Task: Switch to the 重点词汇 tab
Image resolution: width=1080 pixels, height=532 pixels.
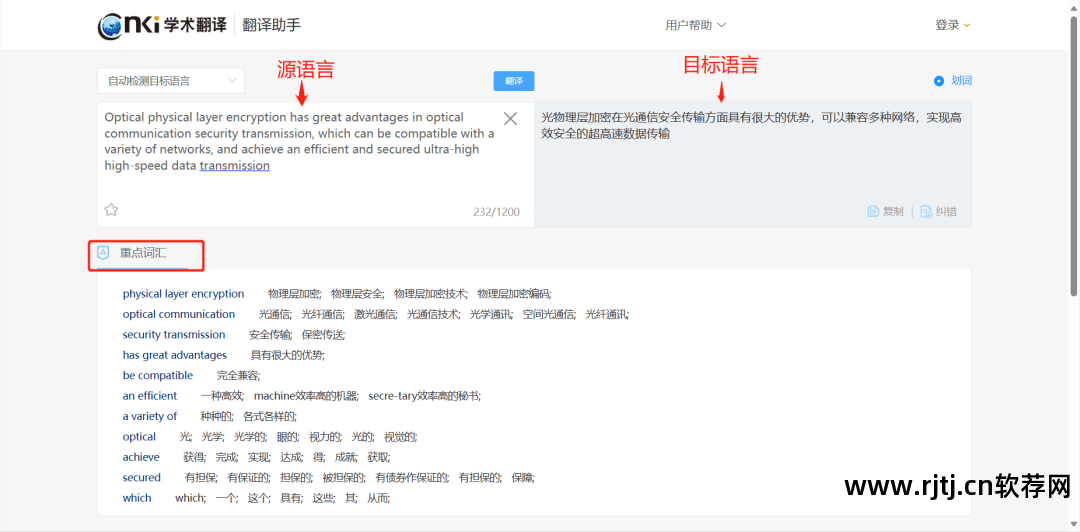Action: point(143,253)
